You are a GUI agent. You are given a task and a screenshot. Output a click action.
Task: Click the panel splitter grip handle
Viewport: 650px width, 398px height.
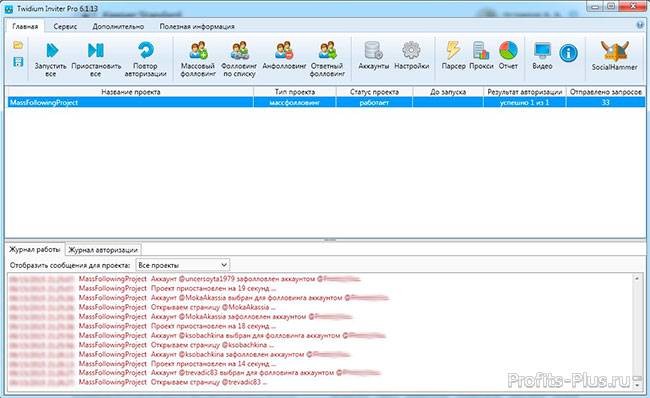pos(330,240)
